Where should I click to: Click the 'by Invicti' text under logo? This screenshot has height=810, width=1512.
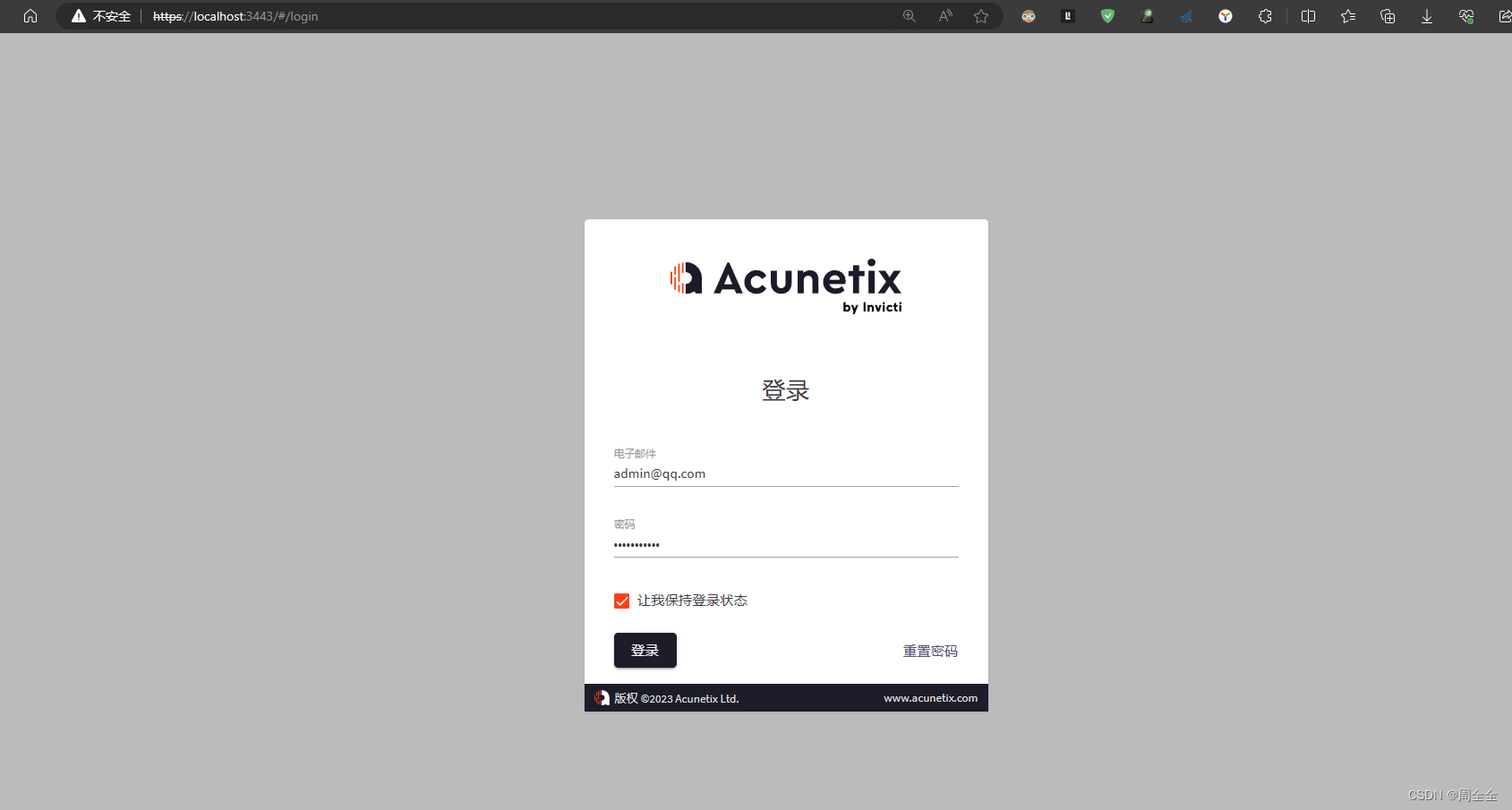click(872, 307)
